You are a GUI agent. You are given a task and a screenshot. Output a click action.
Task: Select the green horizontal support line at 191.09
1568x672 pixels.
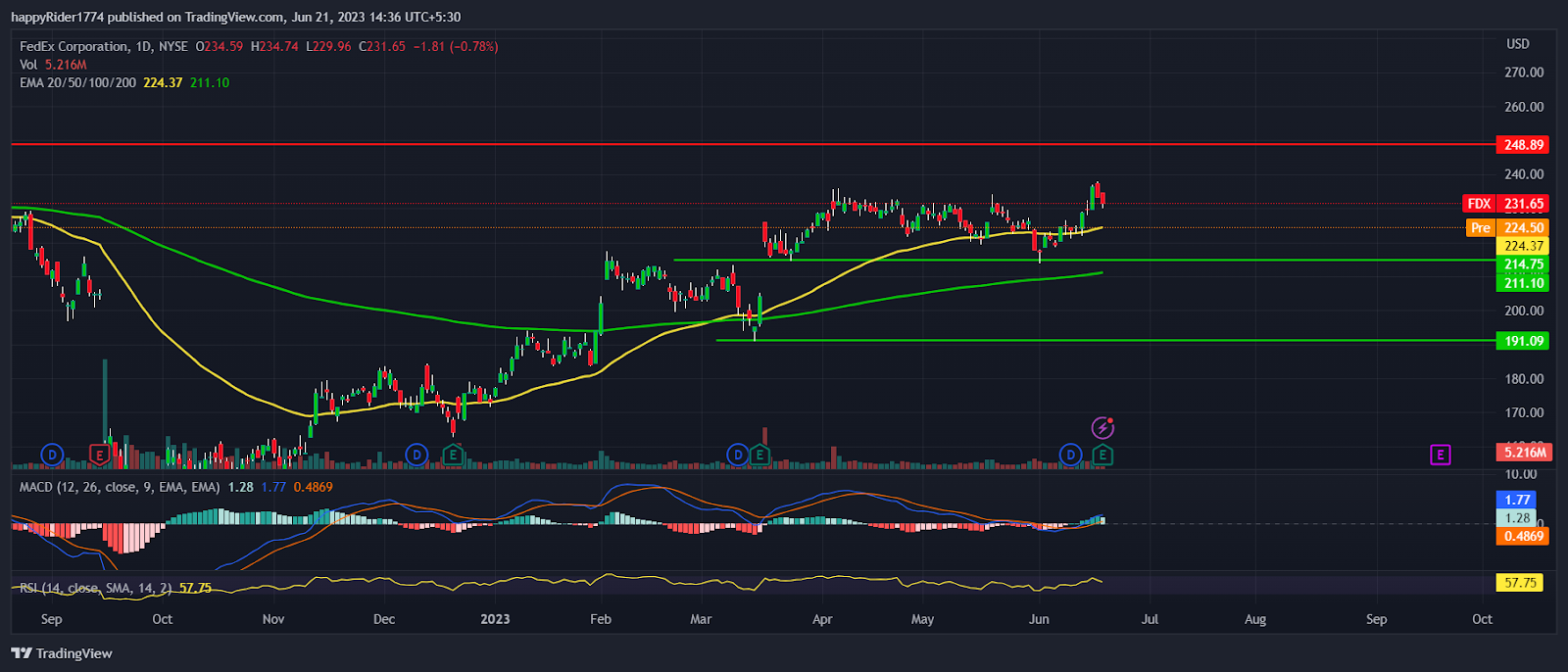click(1104, 340)
